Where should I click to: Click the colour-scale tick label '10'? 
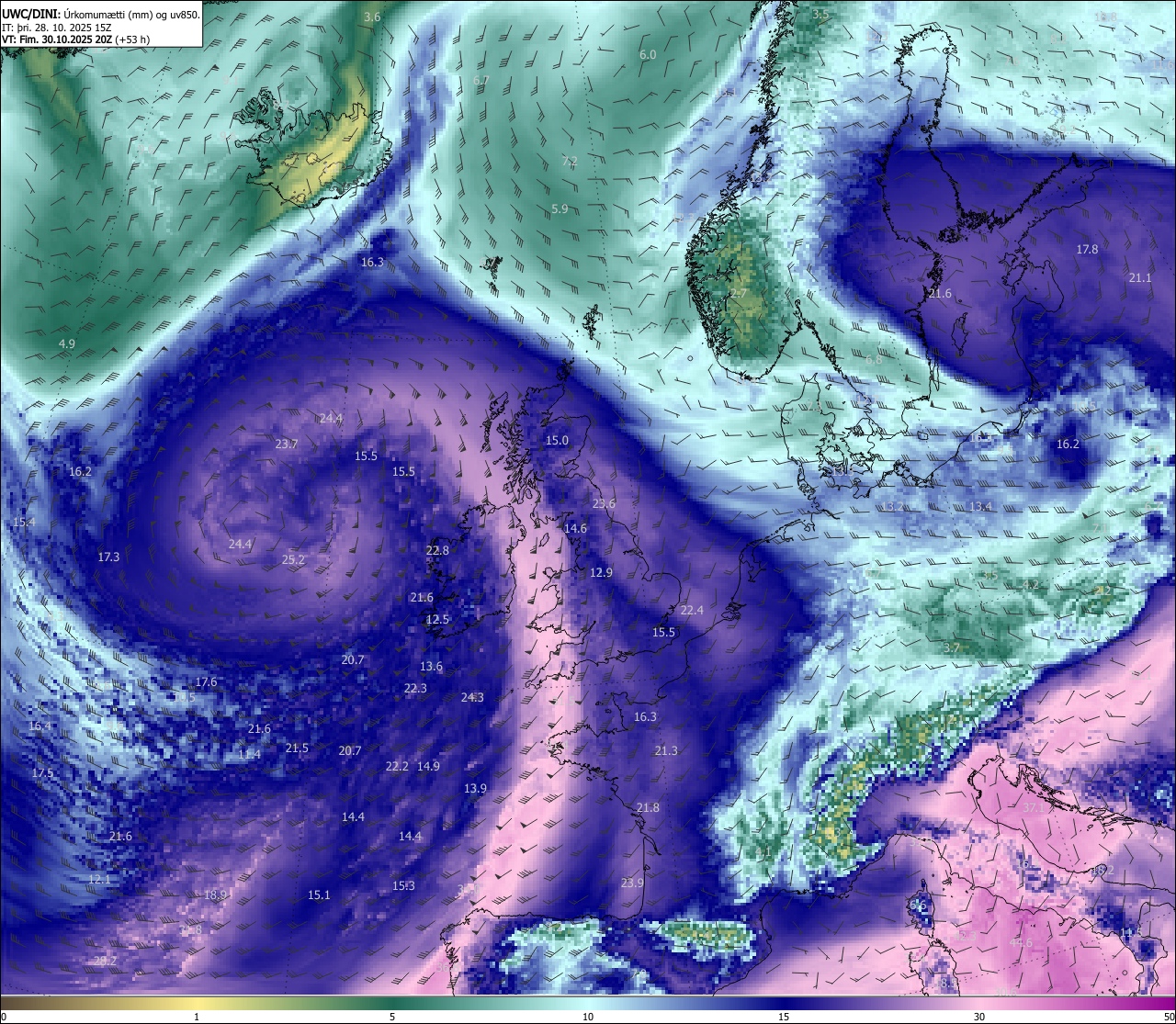588,1017
